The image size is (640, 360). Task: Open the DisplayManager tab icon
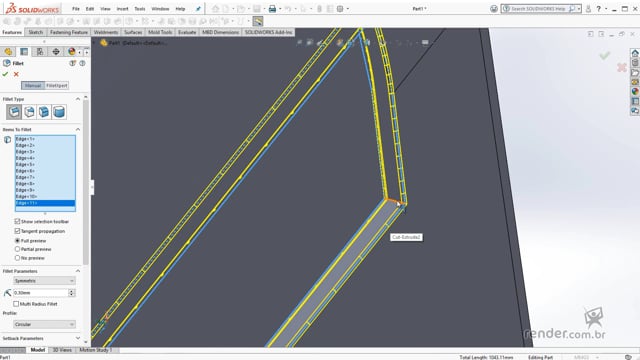(x=72, y=51)
